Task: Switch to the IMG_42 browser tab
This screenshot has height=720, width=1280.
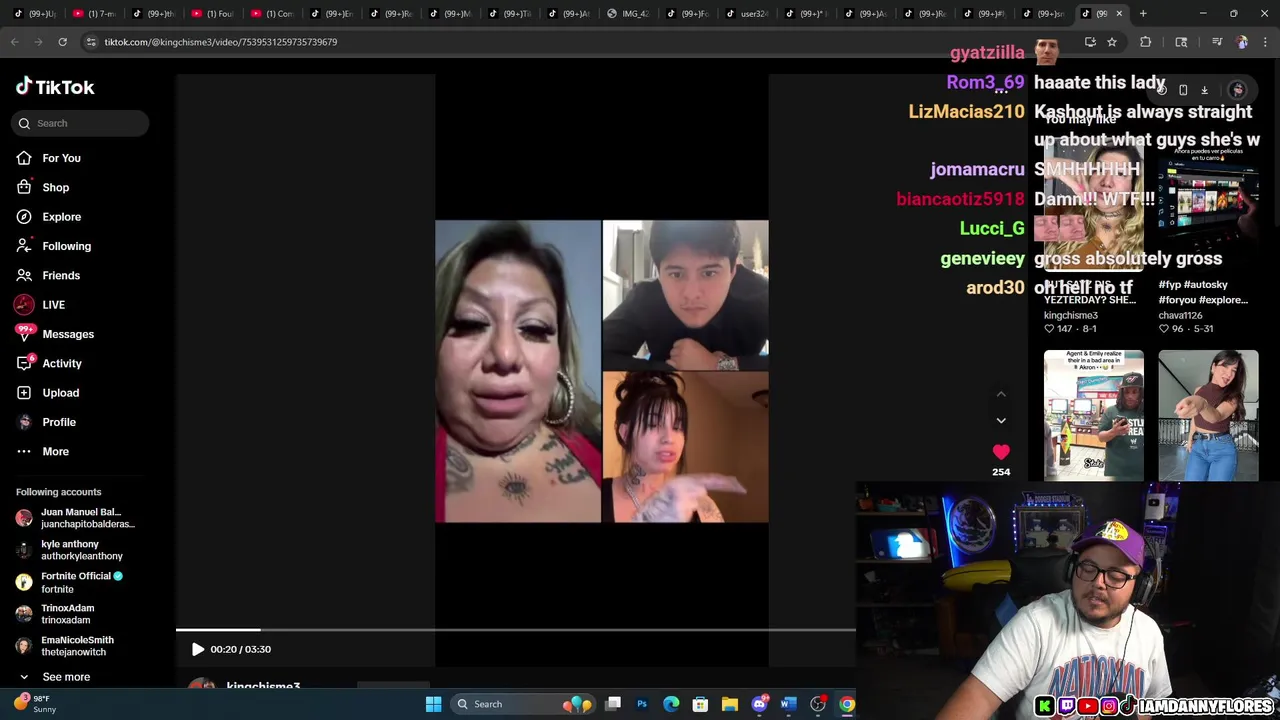Action: click(x=634, y=13)
